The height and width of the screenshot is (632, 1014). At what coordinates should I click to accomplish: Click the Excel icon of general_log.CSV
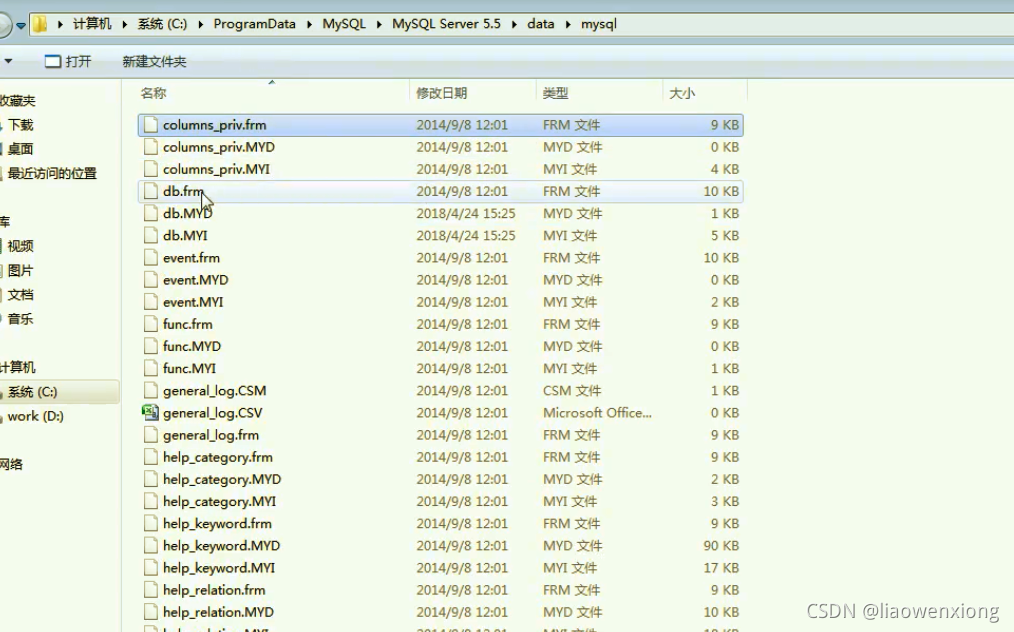(x=151, y=413)
